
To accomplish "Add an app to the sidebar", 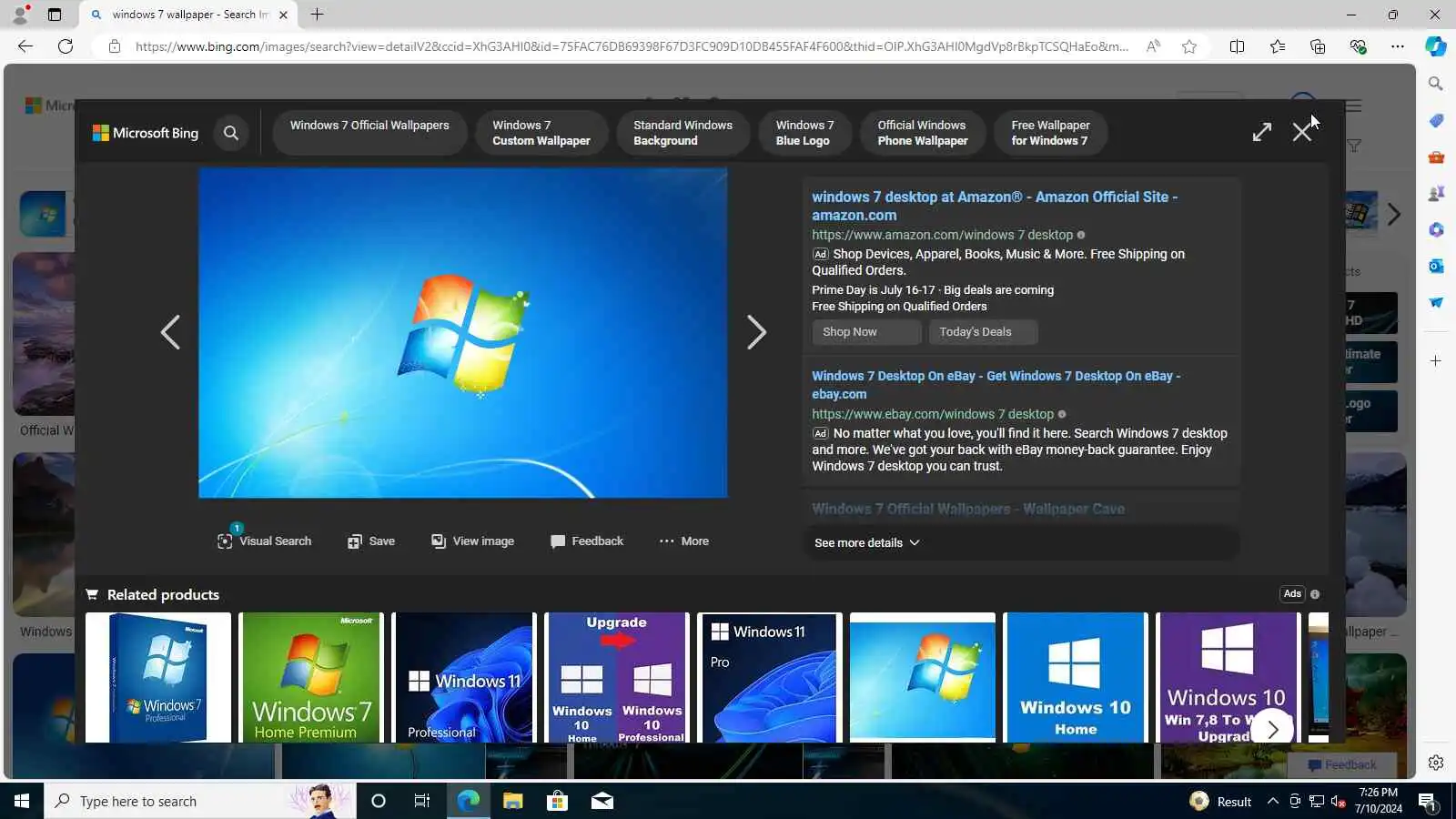I will point(1436,361).
